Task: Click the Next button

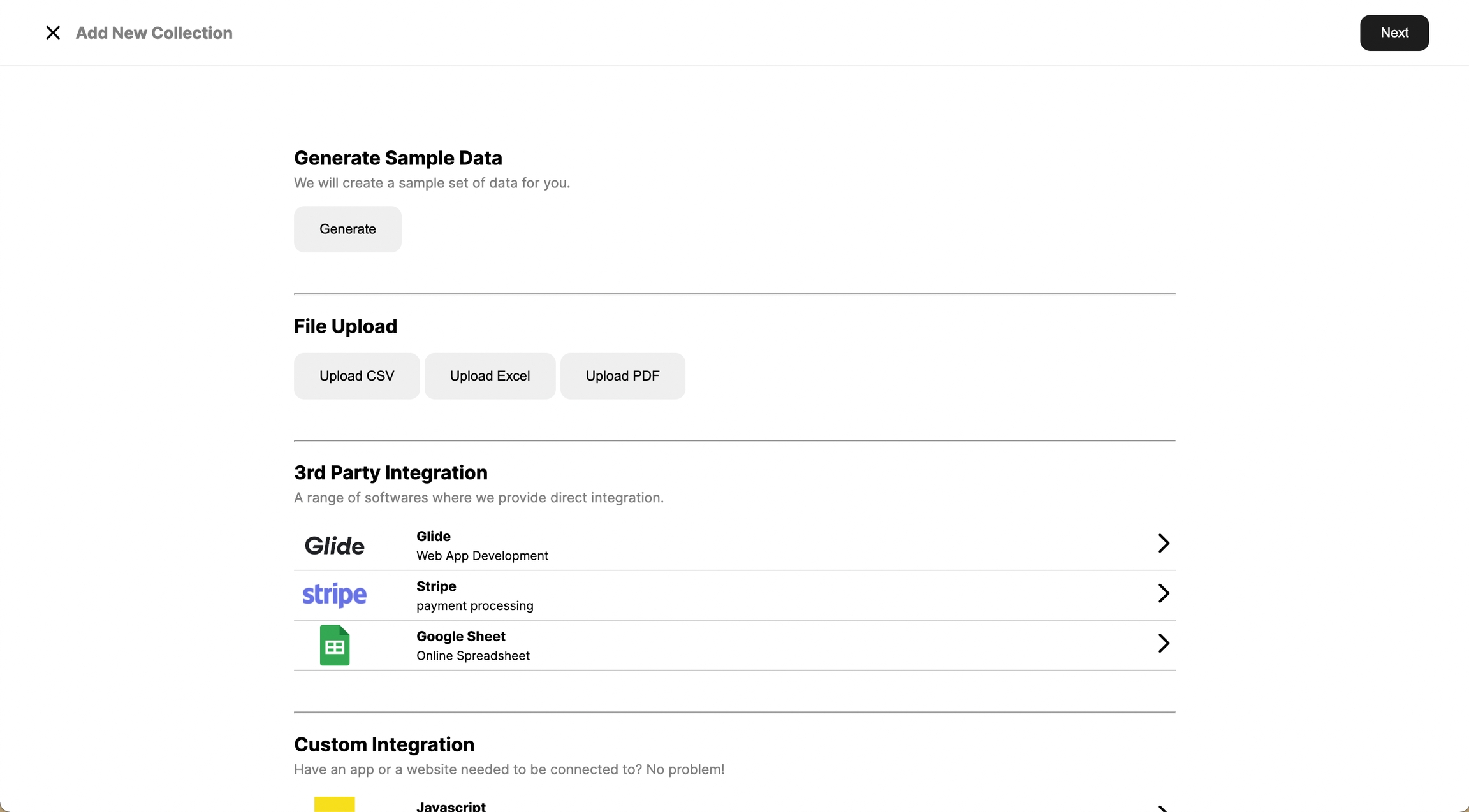Action: [x=1394, y=33]
